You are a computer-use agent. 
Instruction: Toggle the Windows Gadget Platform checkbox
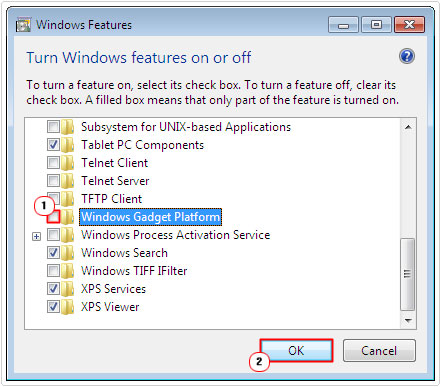53,217
